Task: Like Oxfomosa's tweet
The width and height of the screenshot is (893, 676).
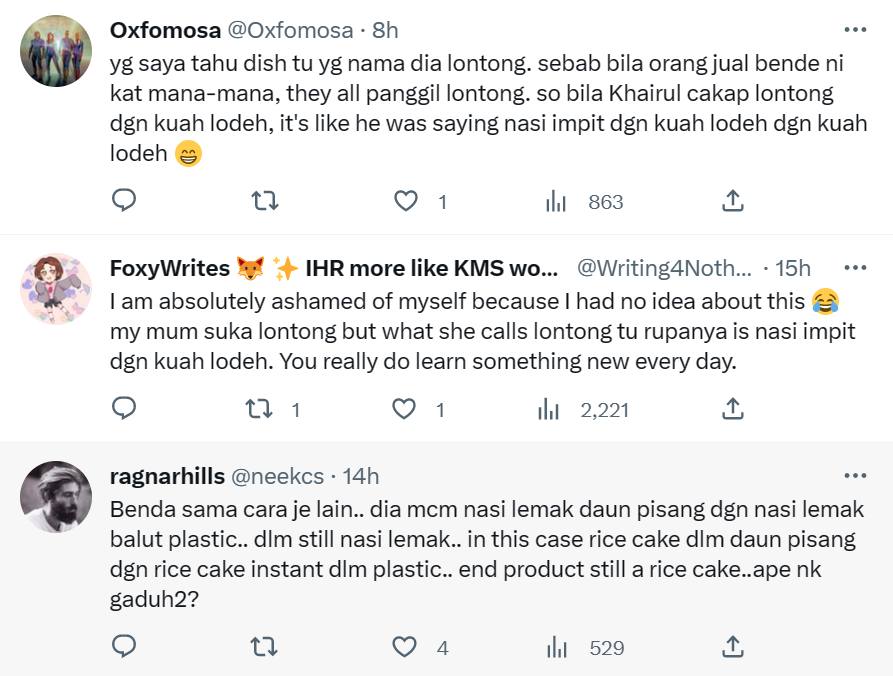Action: [x=405, y=202]
